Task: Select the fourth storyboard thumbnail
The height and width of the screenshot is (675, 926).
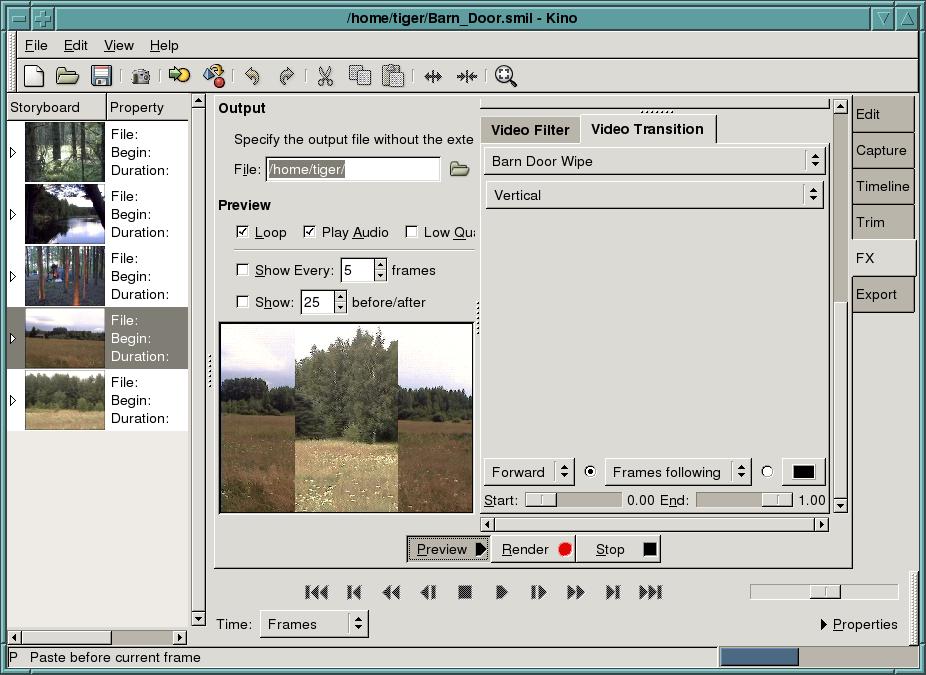Action: (x=64, y=338)
